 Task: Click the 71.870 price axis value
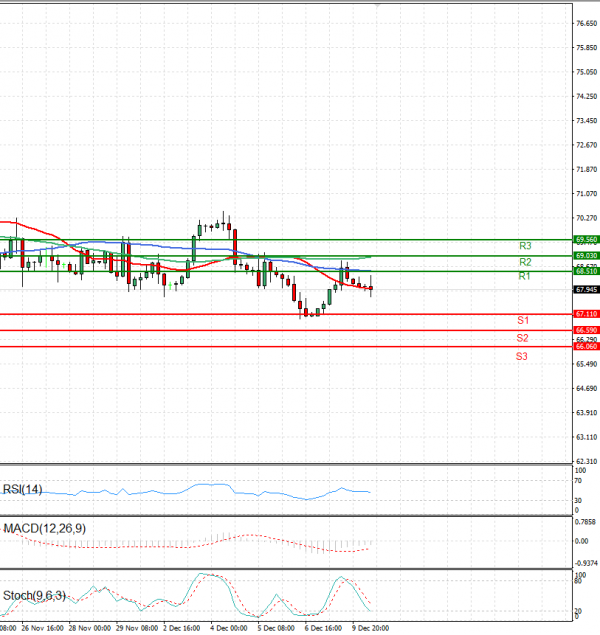(587, 169)
